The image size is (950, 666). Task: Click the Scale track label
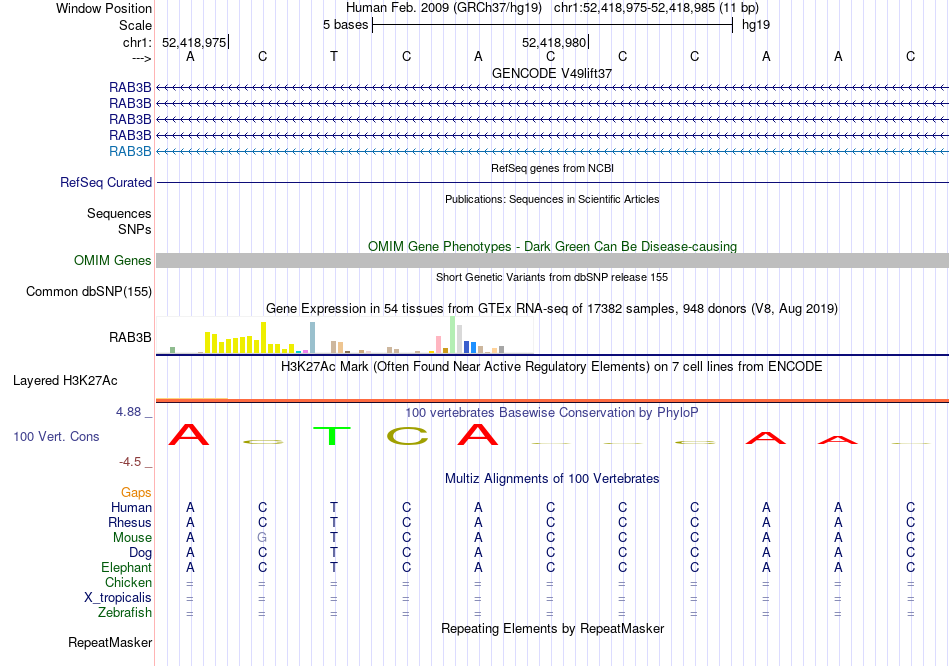tap(135, 25)
